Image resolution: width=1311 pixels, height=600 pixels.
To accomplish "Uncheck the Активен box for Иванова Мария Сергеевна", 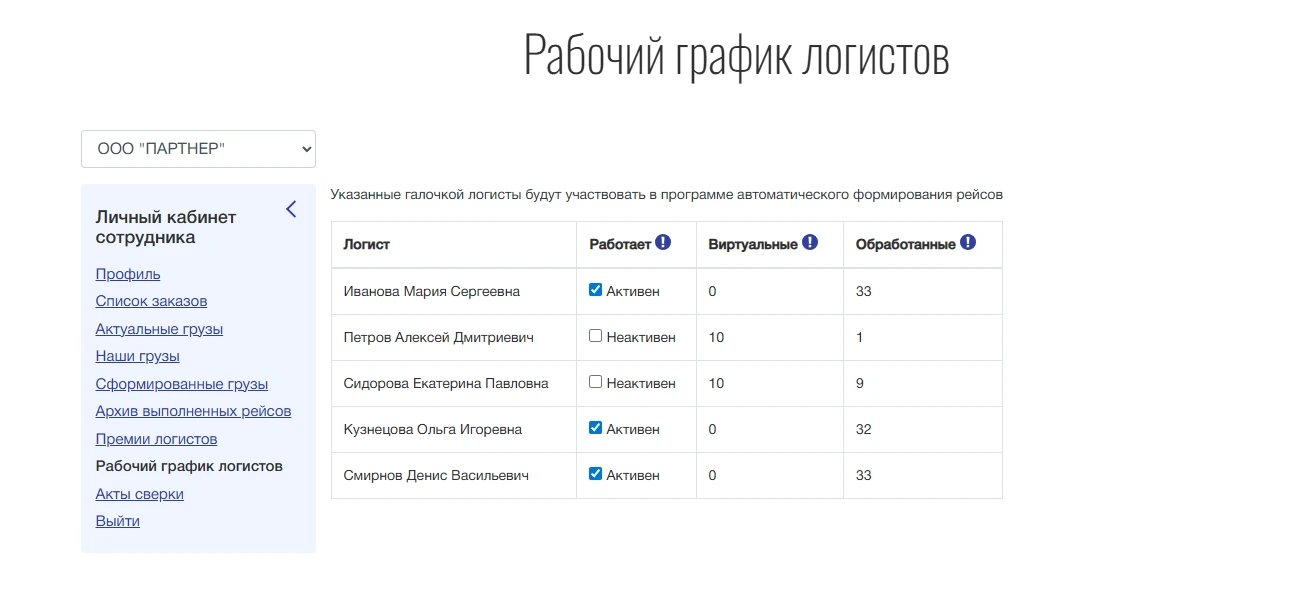I will pyautogui.click(x=596, y=290).
